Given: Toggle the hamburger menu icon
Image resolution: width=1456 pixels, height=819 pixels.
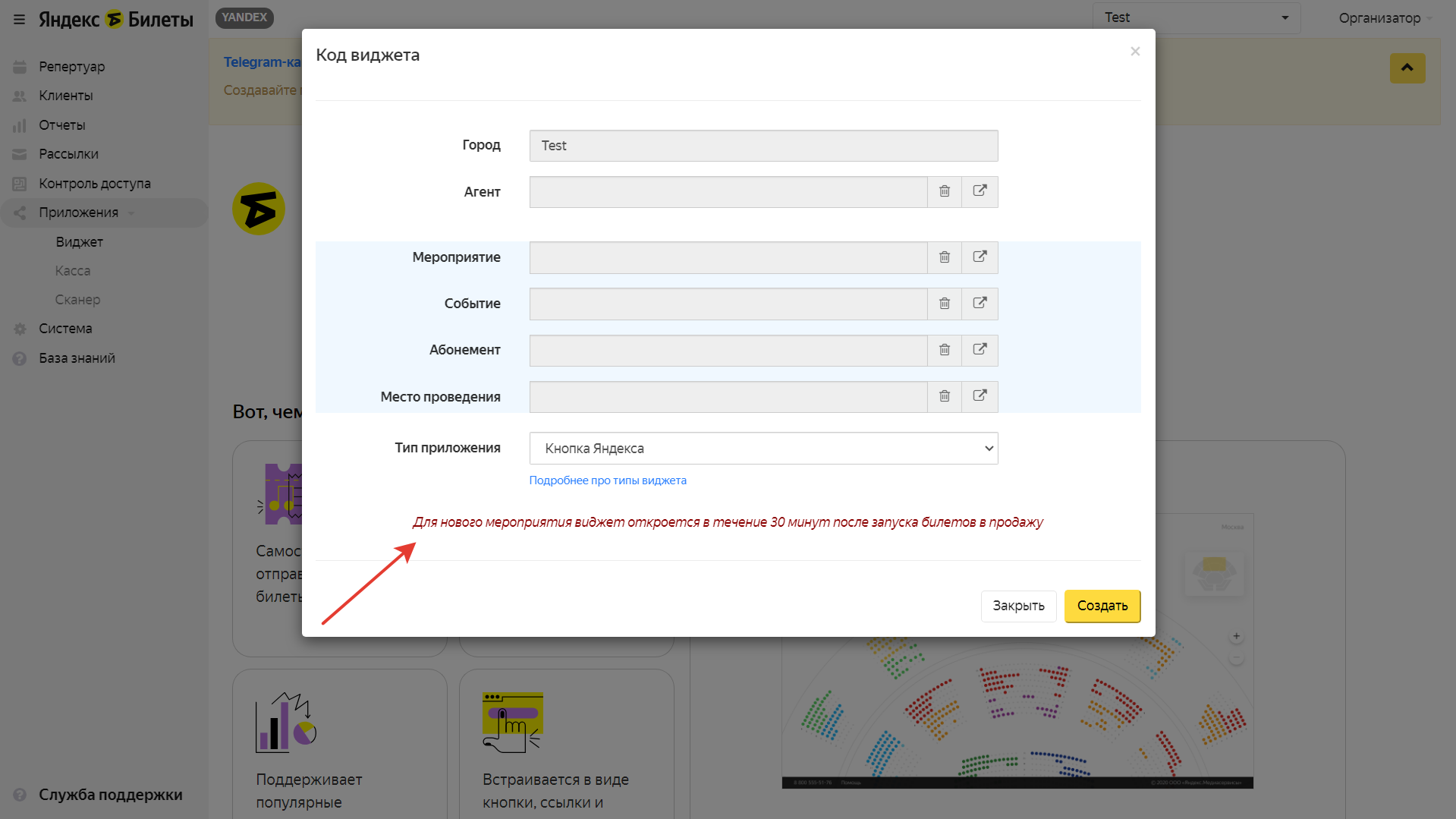Looking at the screenshot, I should click(19, 20).
